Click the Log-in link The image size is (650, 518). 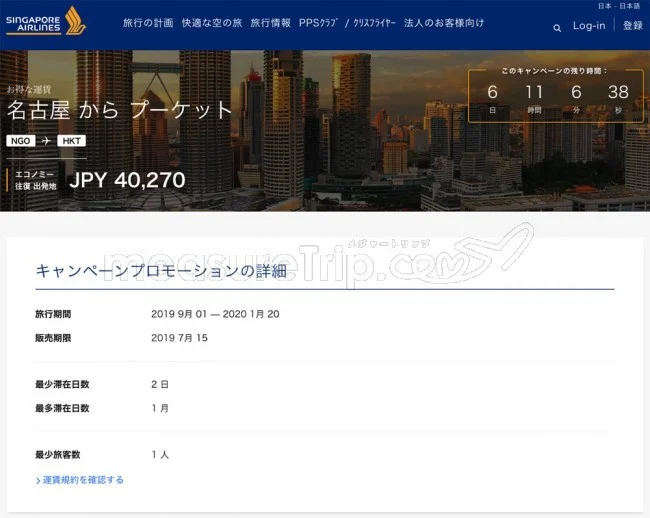point(589,26)
